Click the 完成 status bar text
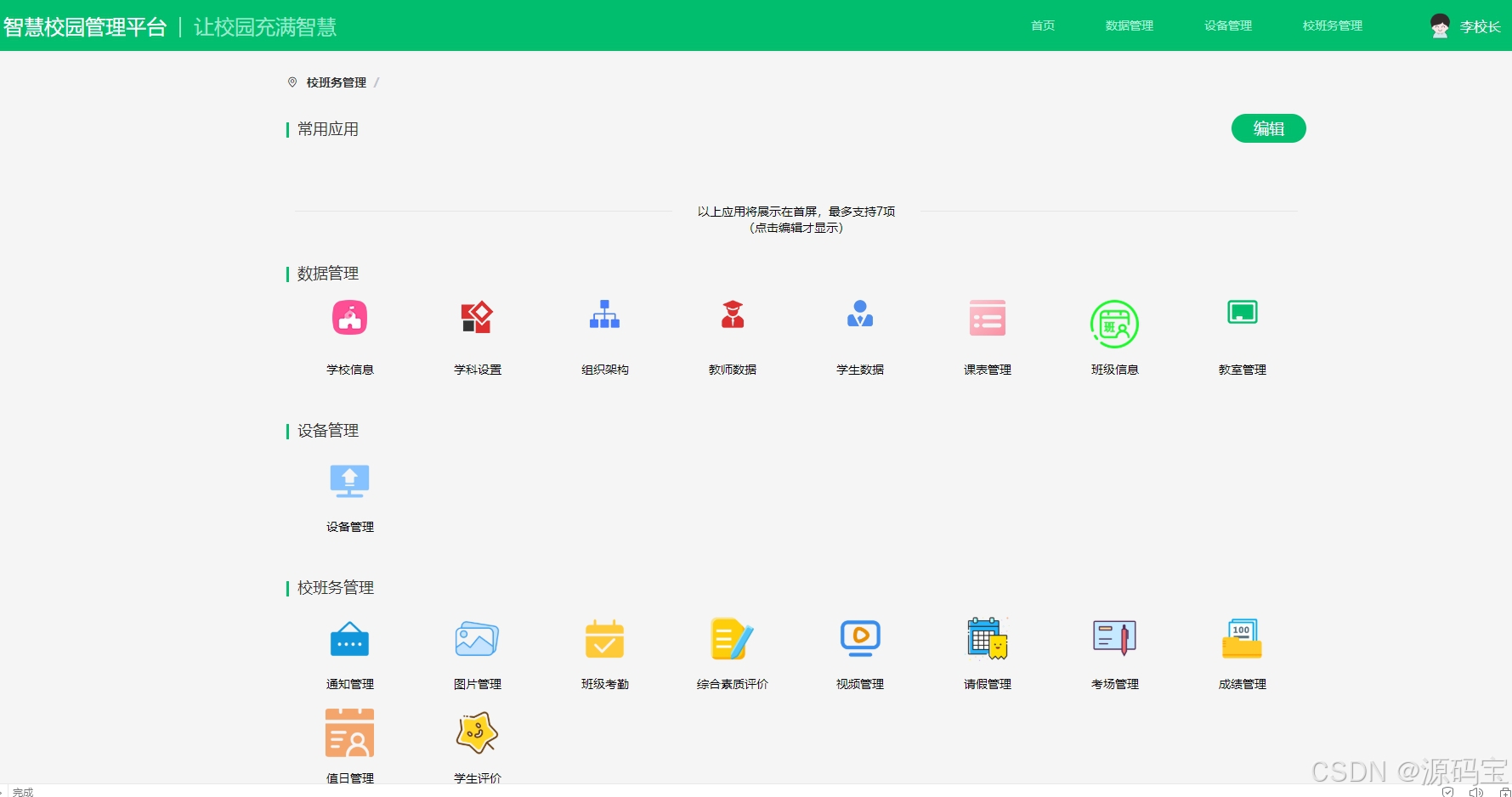Viewport: 1512px width, 797px height. pyautogui.click(x=23, y=792)
